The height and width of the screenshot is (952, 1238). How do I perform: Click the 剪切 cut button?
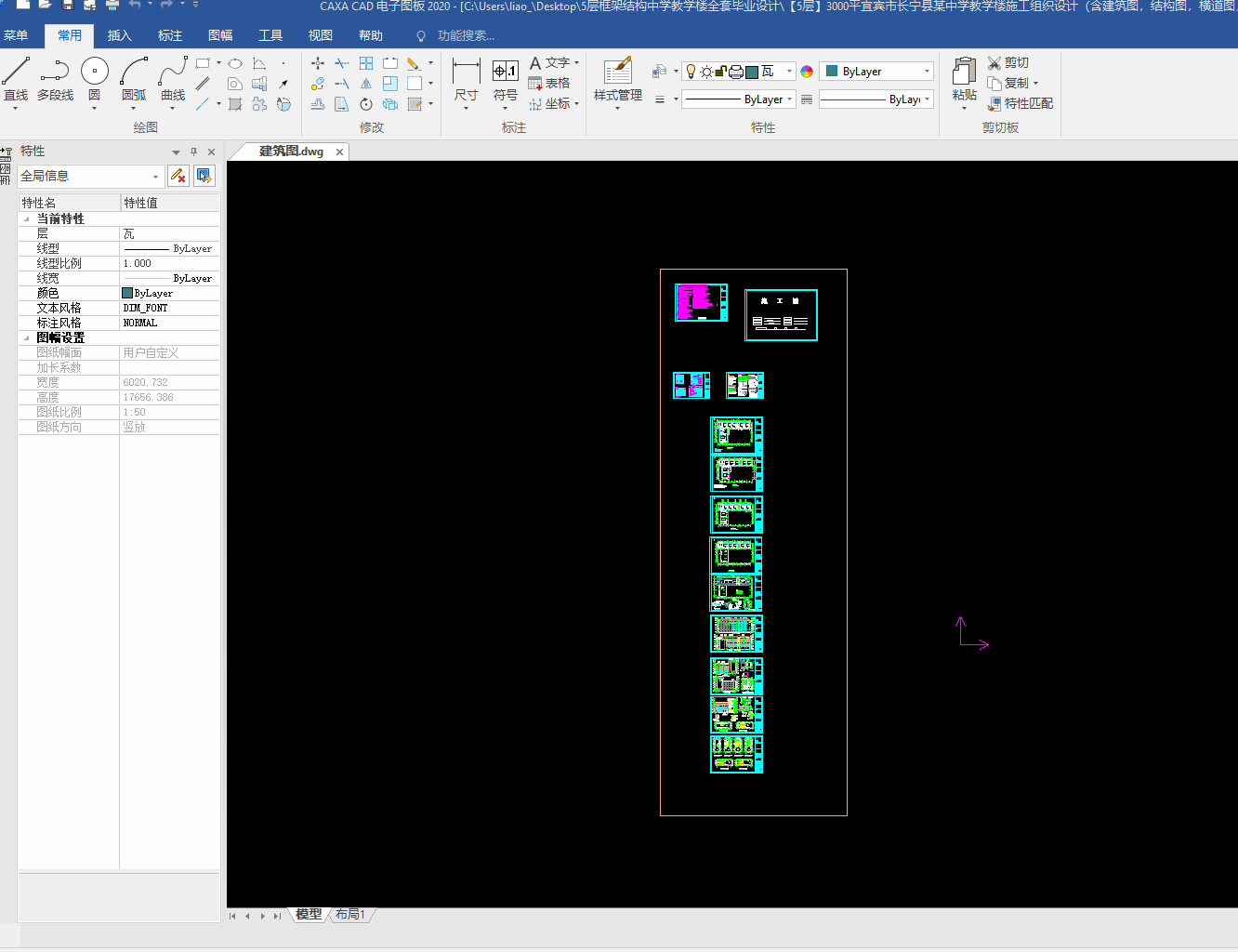pyautogui.click(x=1008, y=62)
